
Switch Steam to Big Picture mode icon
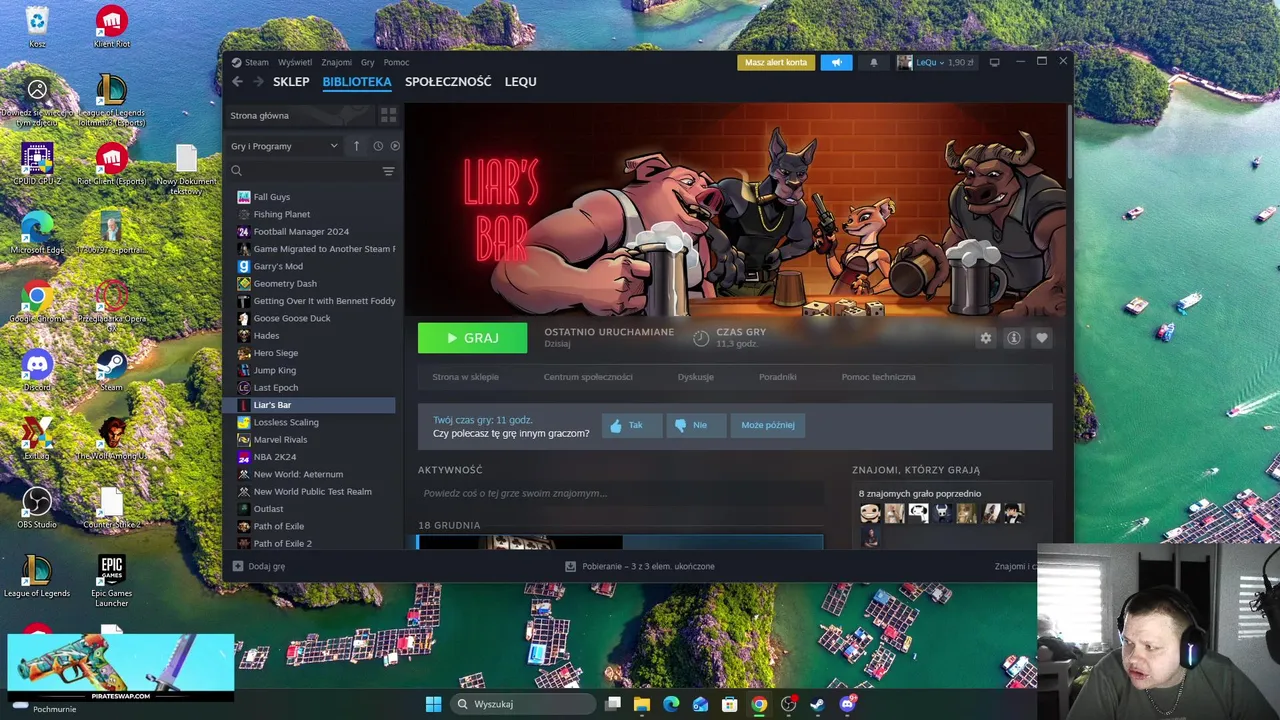[x=994, y=62]
